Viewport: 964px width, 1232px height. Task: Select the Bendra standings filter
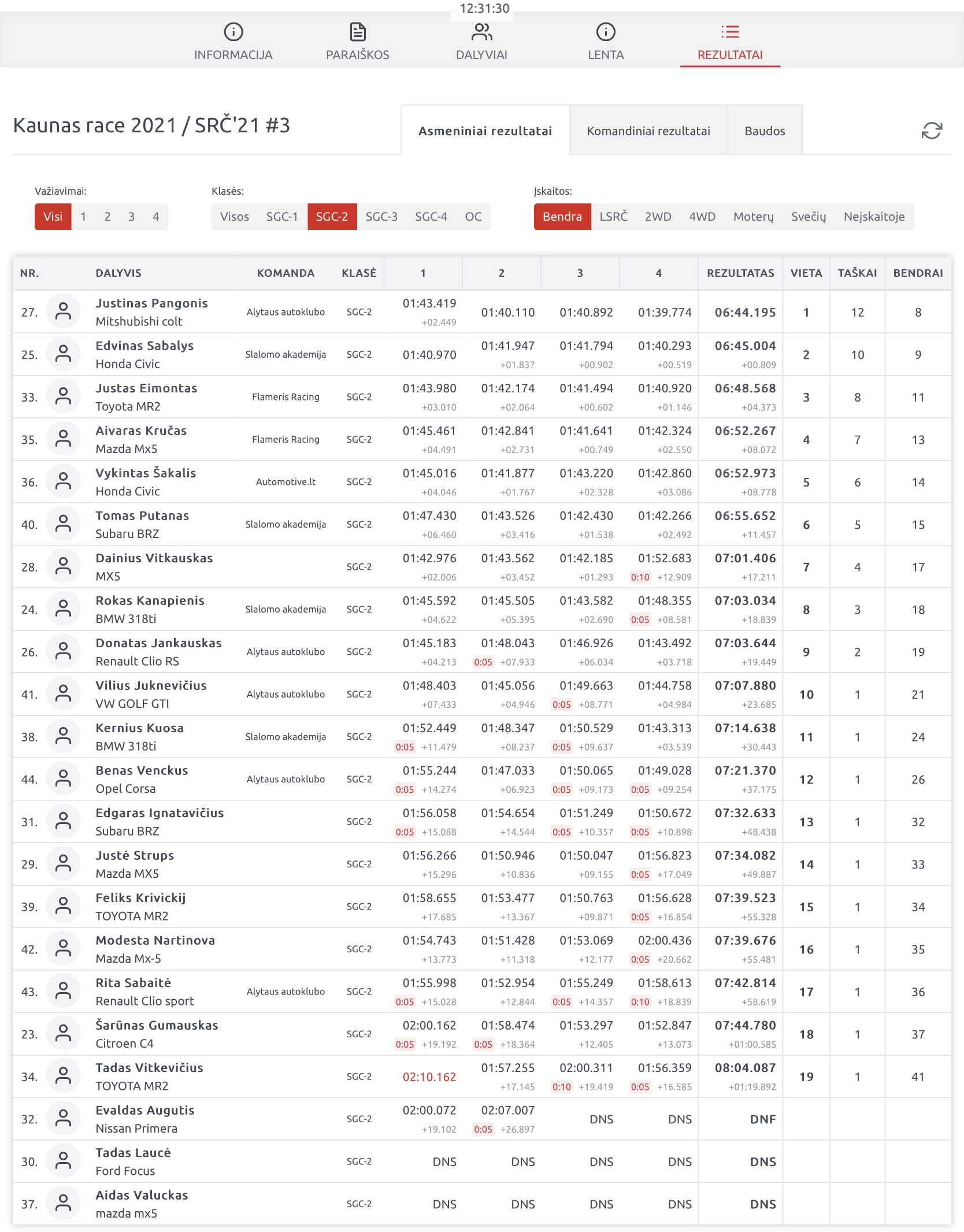(x=562, y=217)
